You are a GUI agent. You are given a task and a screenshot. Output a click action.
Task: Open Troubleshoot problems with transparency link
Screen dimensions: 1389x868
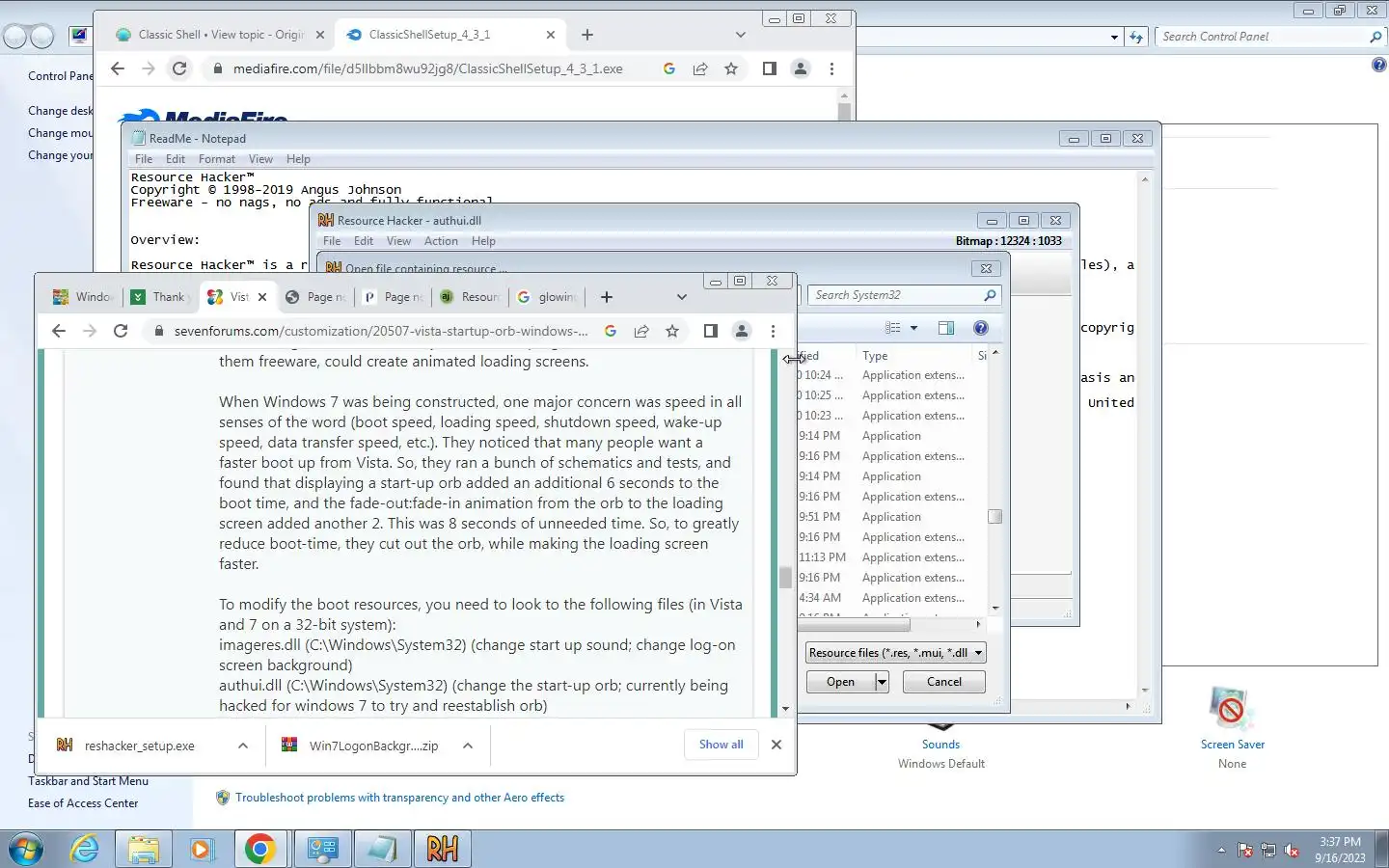pyautogui.click(x=399, y=798)
